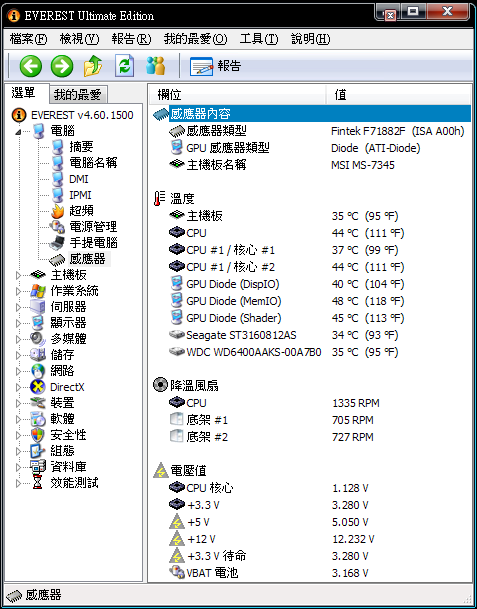Viewport: 477px width, 609px height.
Task: Click the green Back arrow toolbar icon
Action: pos(31,66)
